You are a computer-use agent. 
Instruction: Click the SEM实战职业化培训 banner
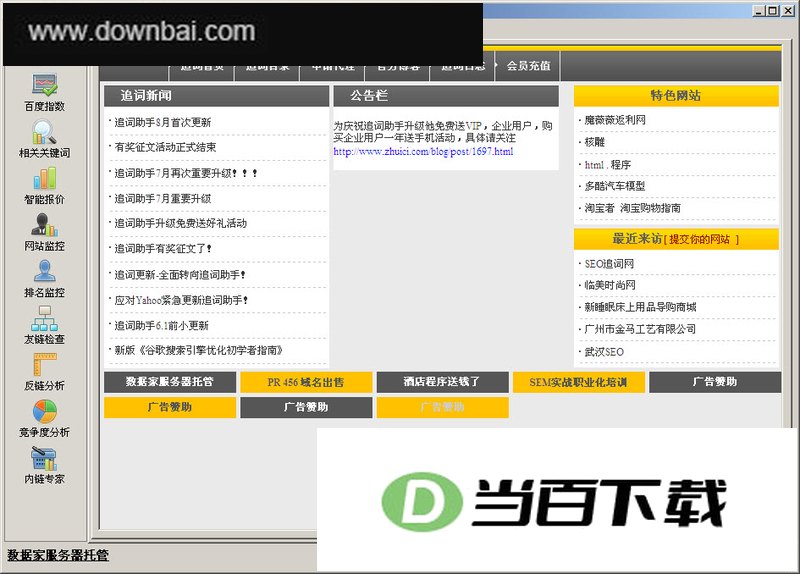[x=579, y=382]
